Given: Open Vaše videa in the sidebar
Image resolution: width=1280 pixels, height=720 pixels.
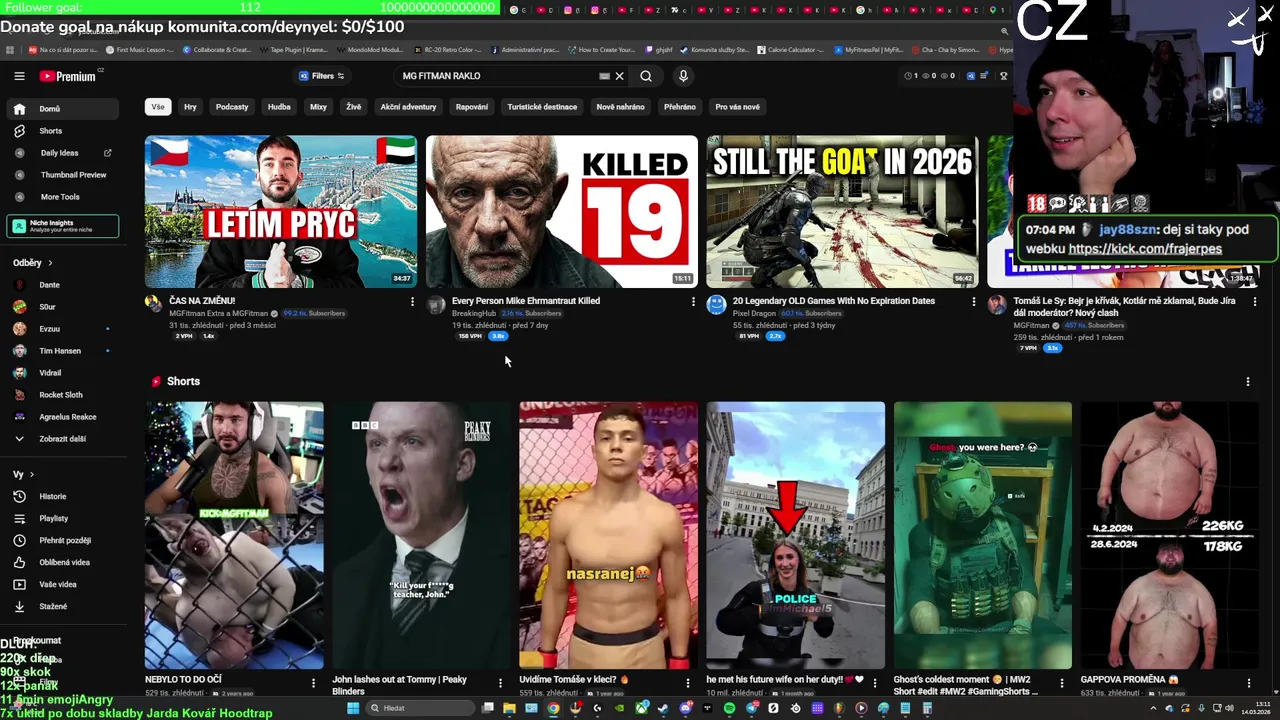Looking at the screenshot, I should 62,585.
